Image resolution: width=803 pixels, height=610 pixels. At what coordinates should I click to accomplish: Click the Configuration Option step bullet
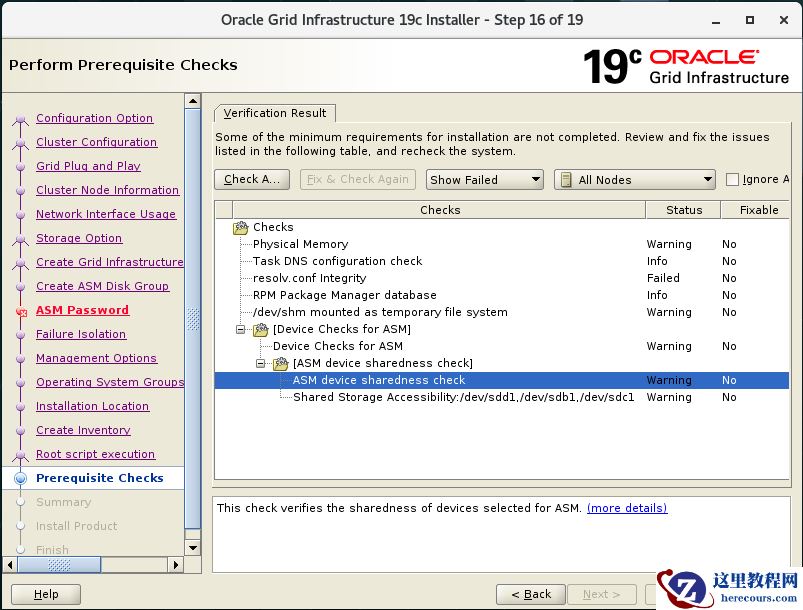[x=20, y=119]
